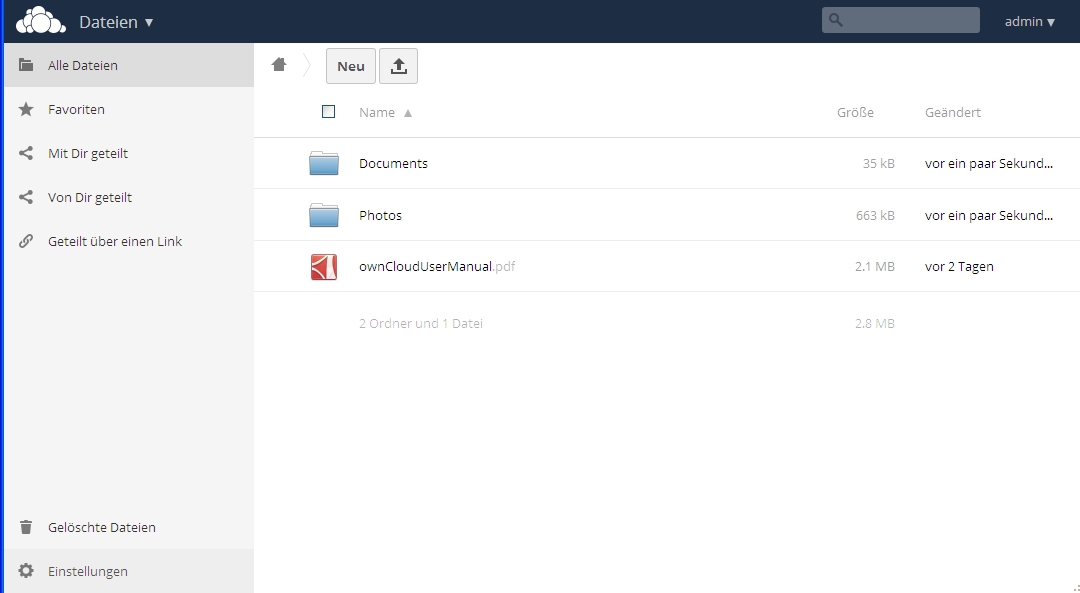Screen dimensions: 1080x593
Task: Open Geteilt über einen Link view
Action: pos(129,241)
